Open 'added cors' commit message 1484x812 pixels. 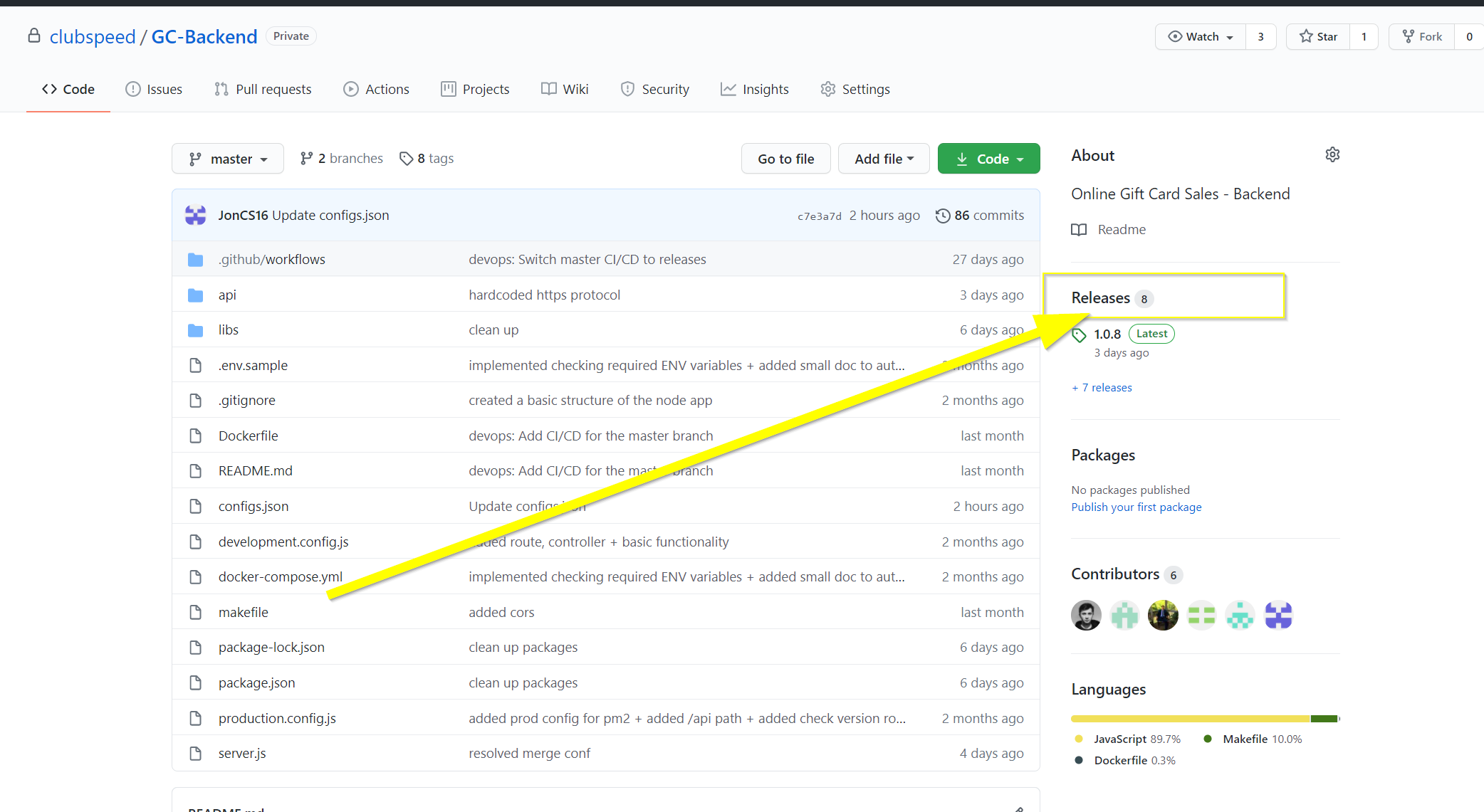pyautogui.click(x=501, y=613)
